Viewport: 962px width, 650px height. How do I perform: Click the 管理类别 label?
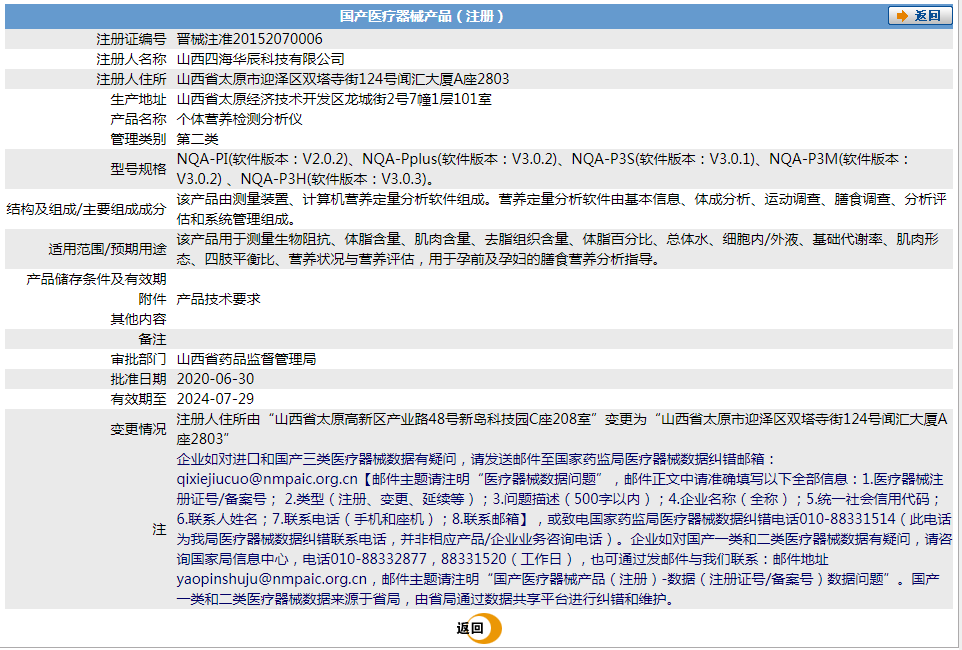coord(138,139)
